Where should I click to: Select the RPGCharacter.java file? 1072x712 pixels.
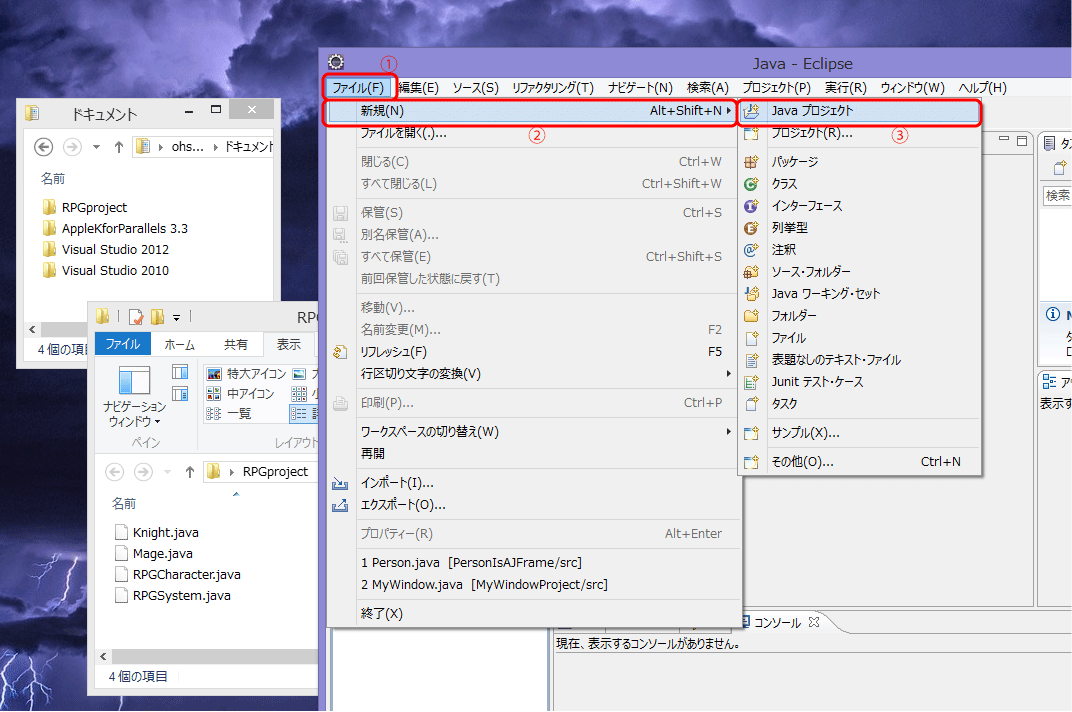pyautogui.click(x=187, y=575)
